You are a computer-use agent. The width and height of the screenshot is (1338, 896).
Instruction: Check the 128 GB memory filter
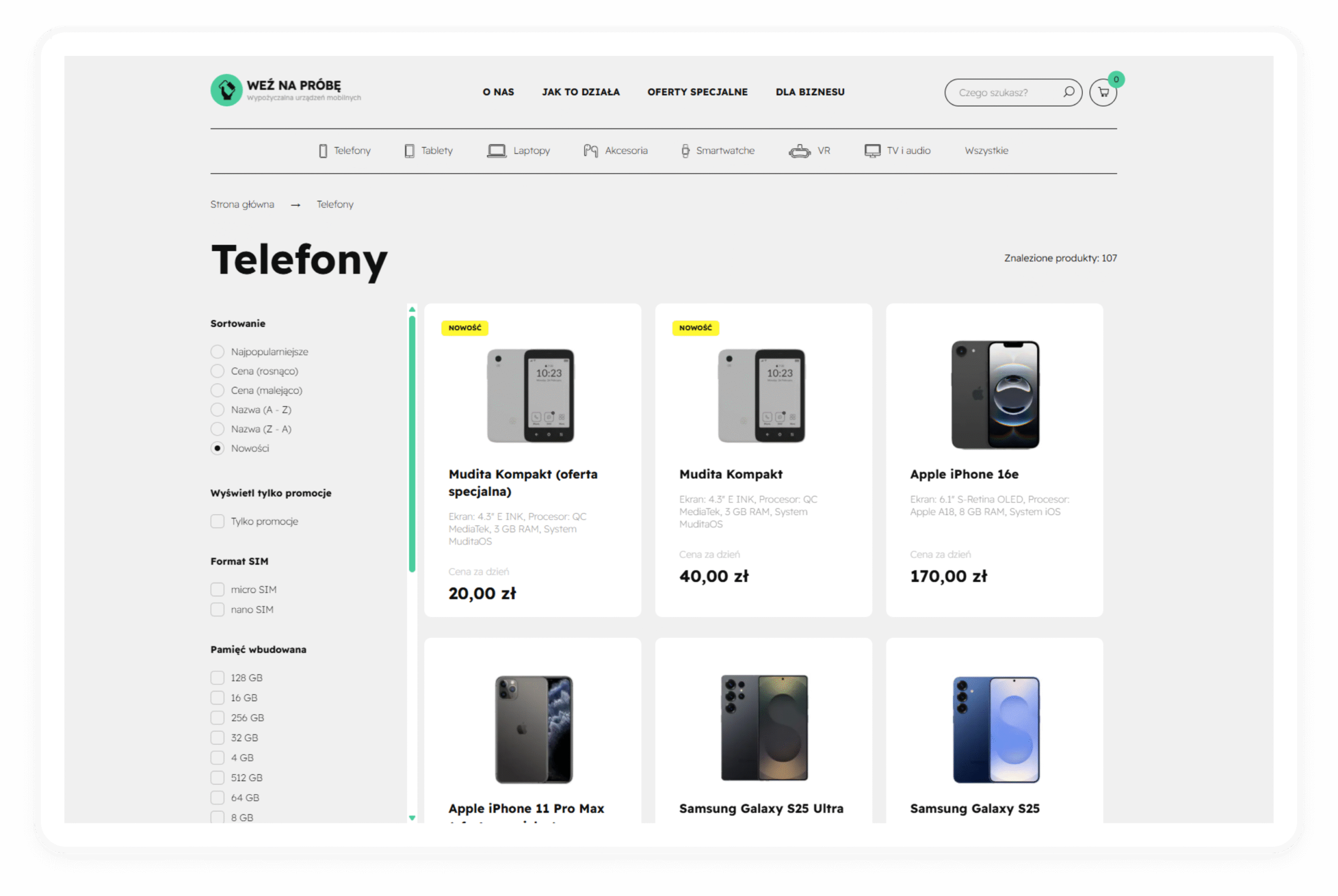(217, 677)
